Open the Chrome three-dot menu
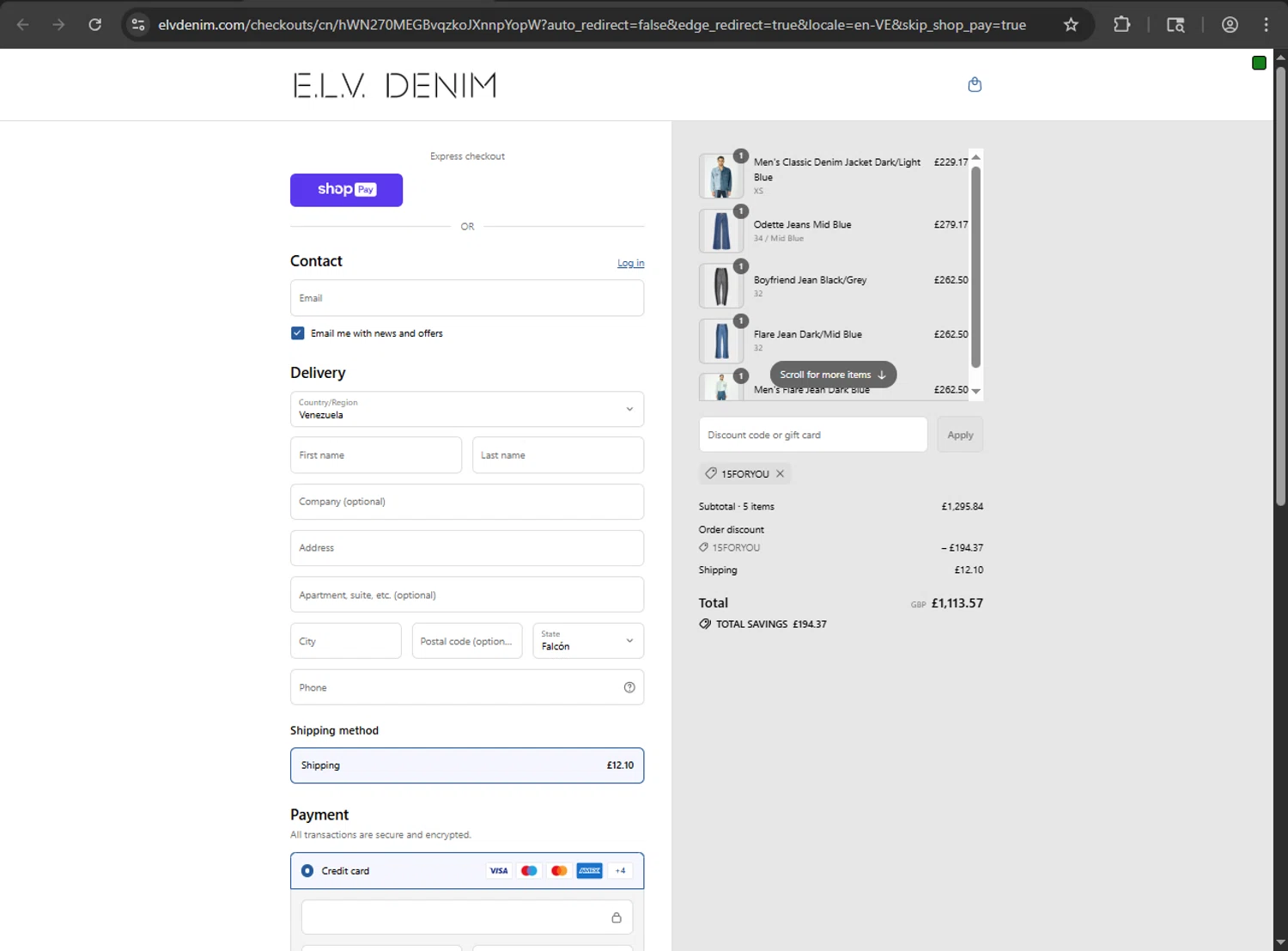 point(1266,25)
